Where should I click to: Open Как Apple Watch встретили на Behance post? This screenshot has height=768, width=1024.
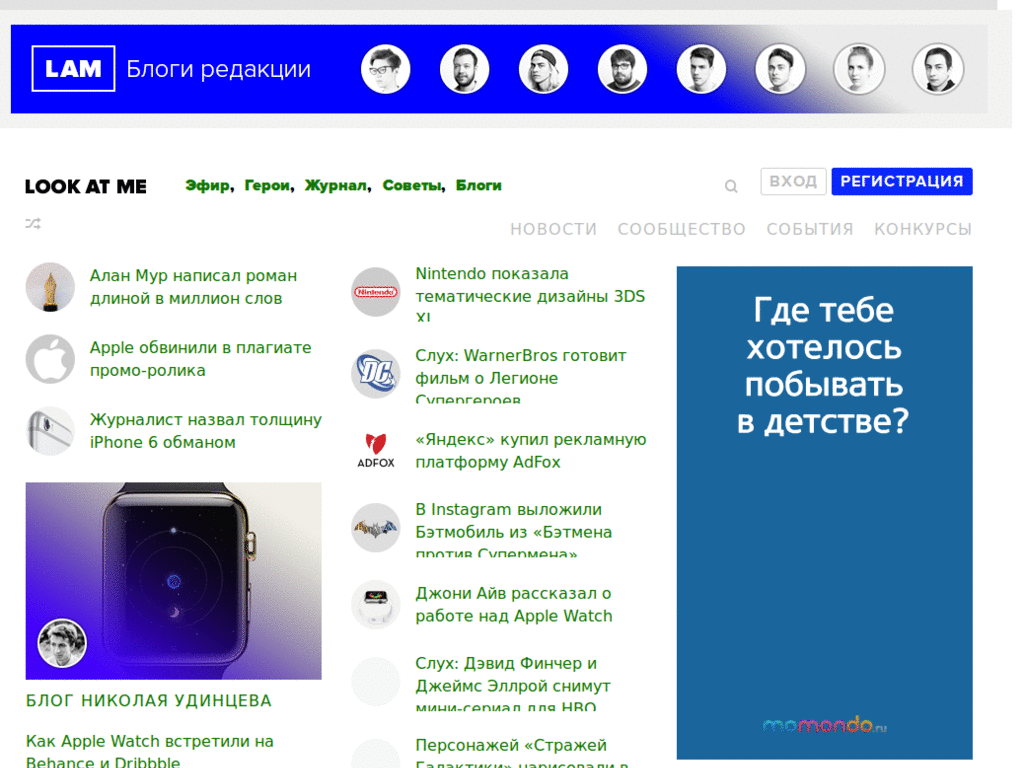pyautogui.click(x=150, y=752)
